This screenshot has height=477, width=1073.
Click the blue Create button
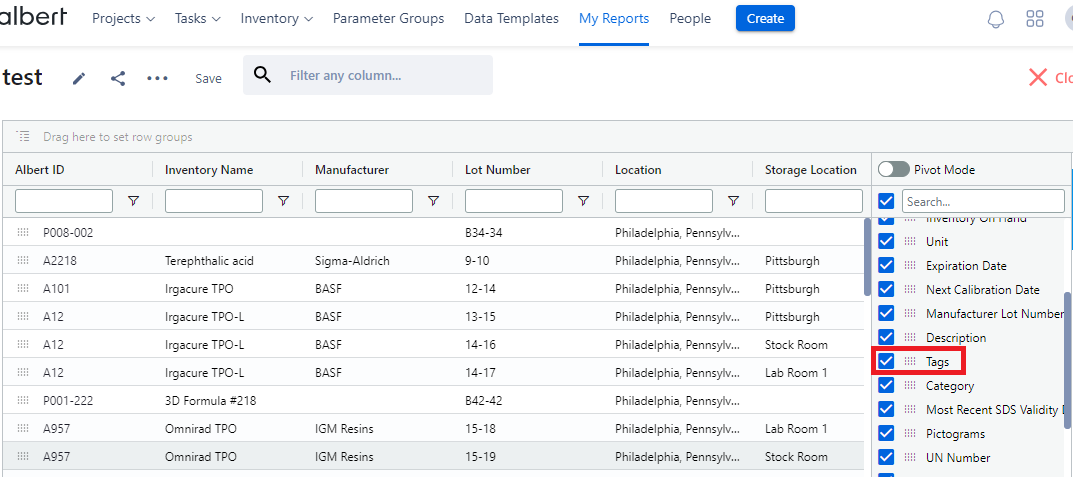pos(765,18)
